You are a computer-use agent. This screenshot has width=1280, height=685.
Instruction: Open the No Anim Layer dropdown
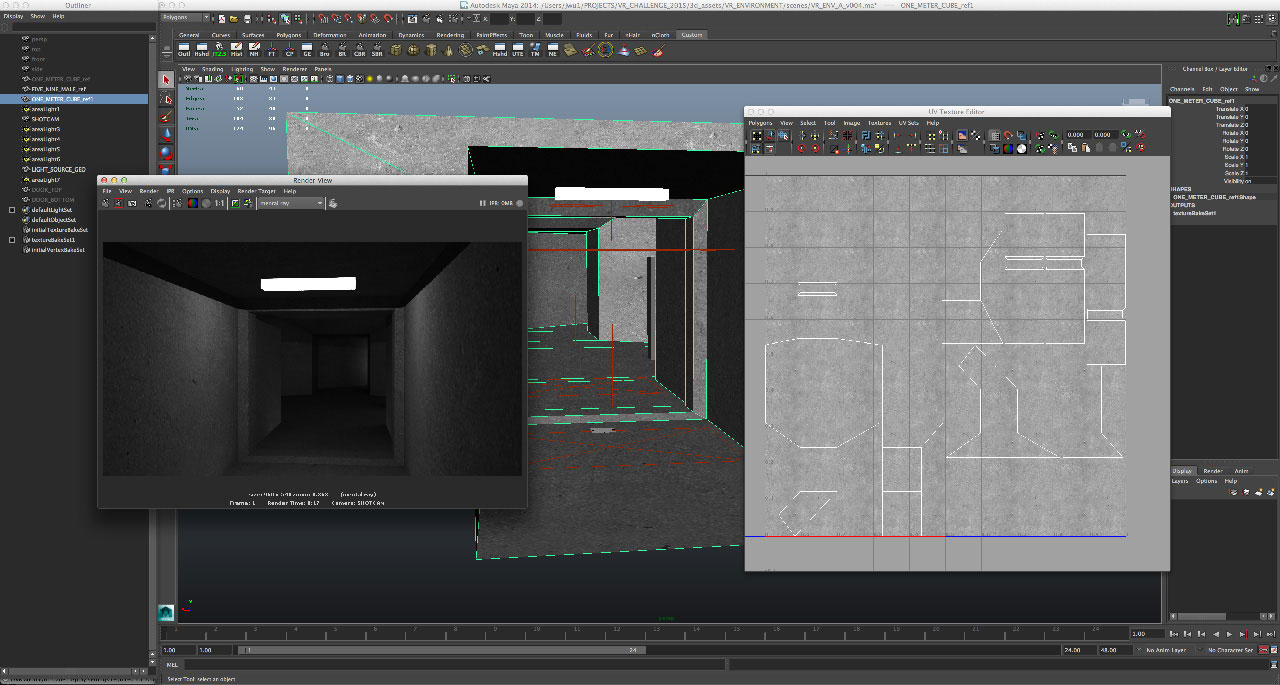click(x=1164, y=650)
